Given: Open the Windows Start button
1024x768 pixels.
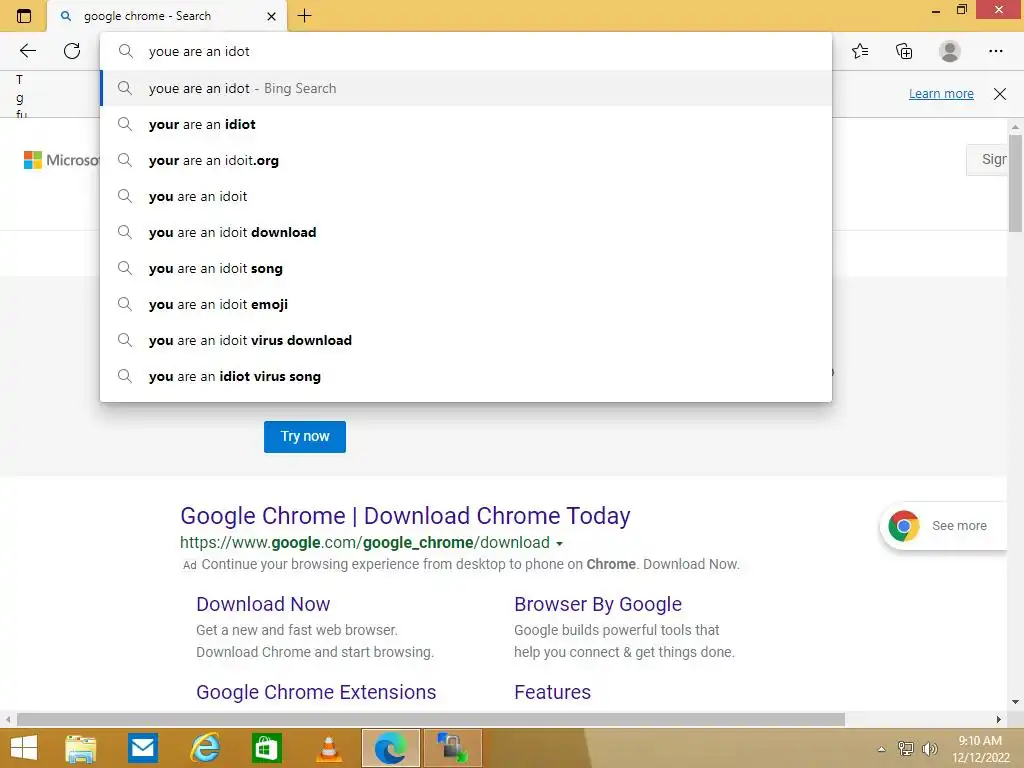Looking at the screenshot, I should [24, 748].
